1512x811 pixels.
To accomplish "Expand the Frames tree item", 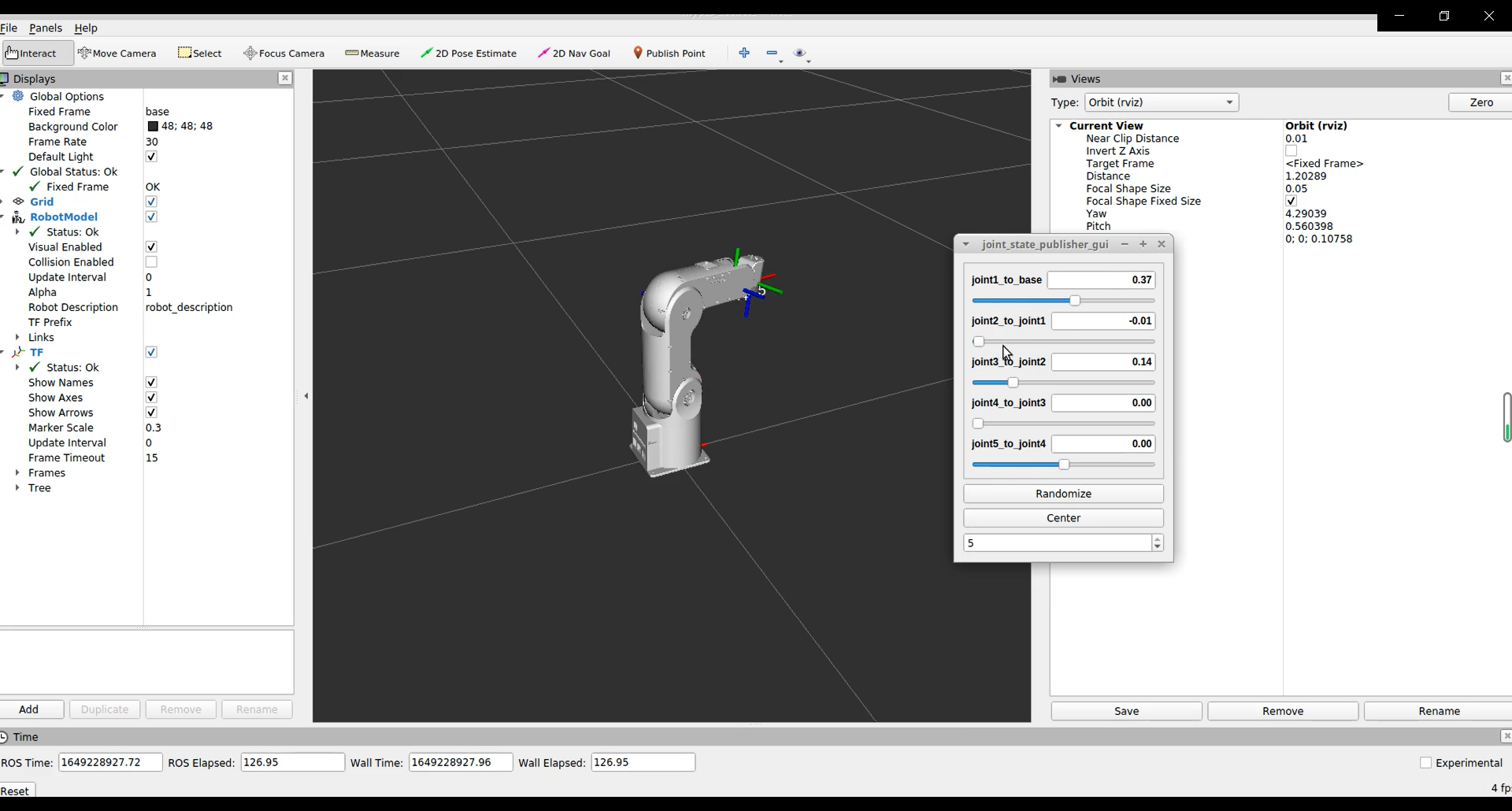I will (17, 473).
